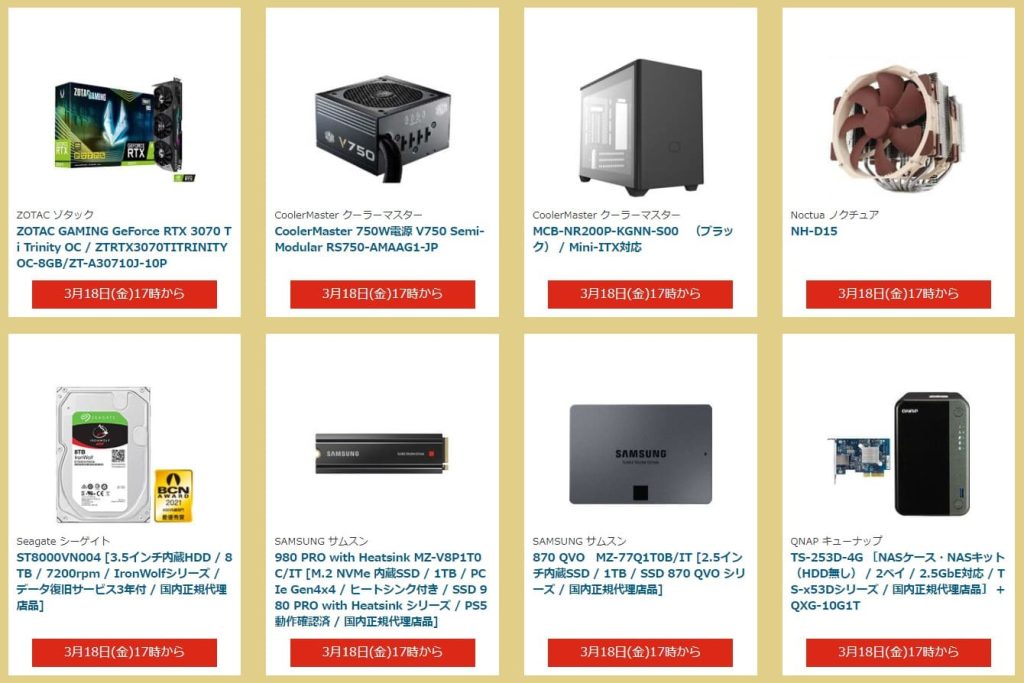Click the red sale button under QNAP NAS
This screenshot has width=1024, height=683.
tap(898, 652)
